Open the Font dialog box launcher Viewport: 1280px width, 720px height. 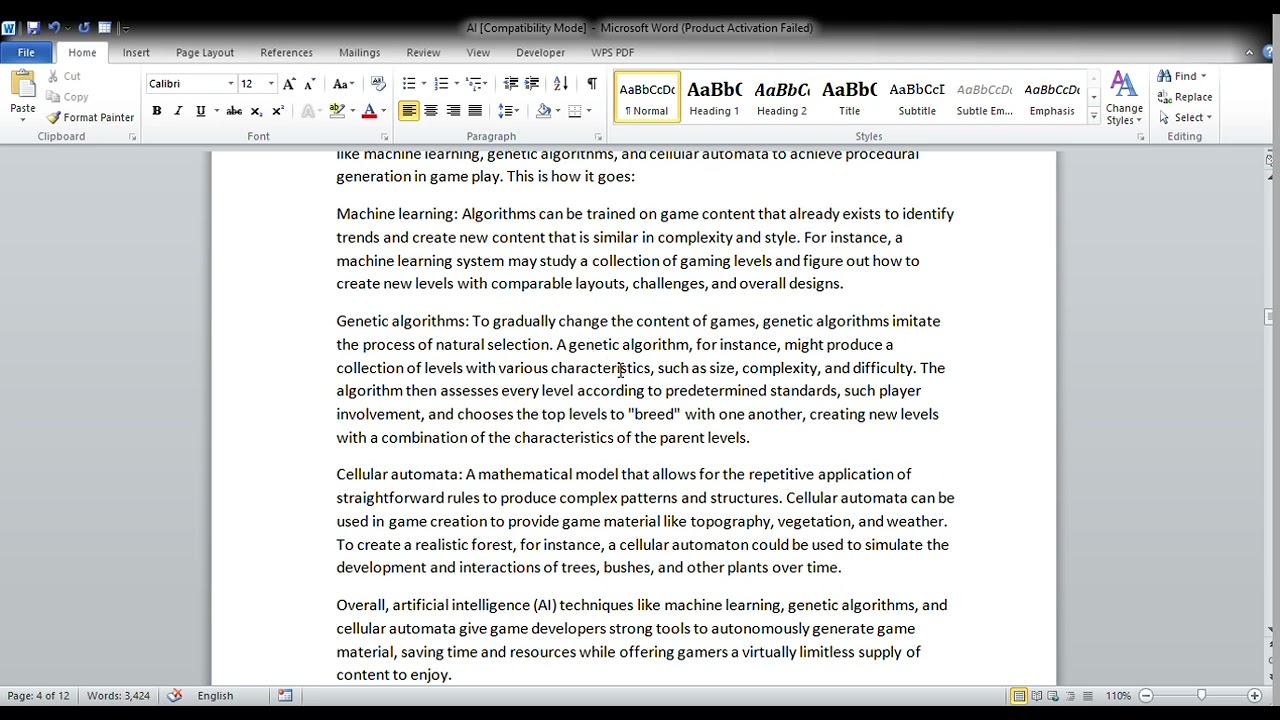click(x=385, y=137)
